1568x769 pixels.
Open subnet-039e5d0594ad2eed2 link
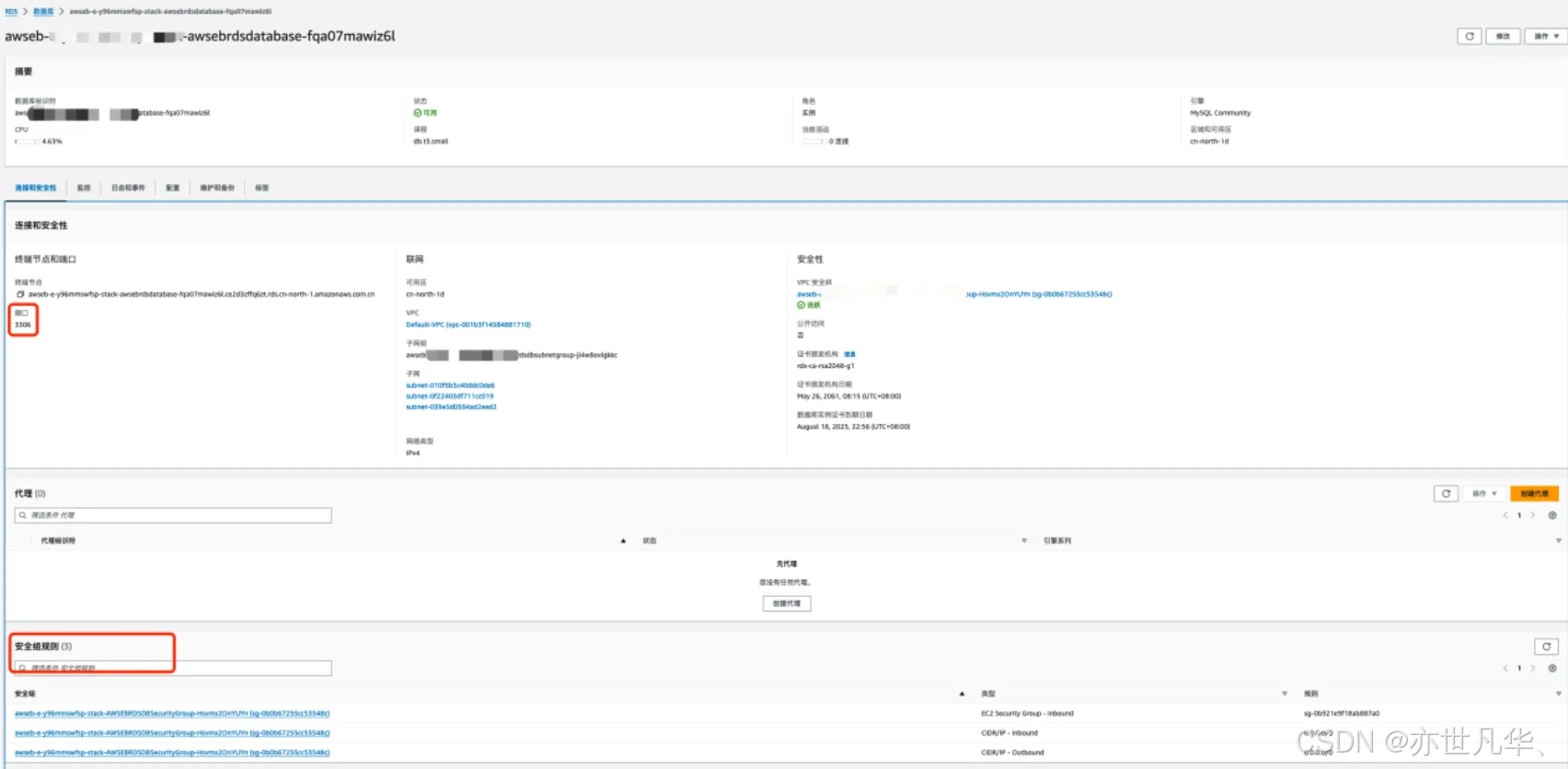tap(451, 407)
